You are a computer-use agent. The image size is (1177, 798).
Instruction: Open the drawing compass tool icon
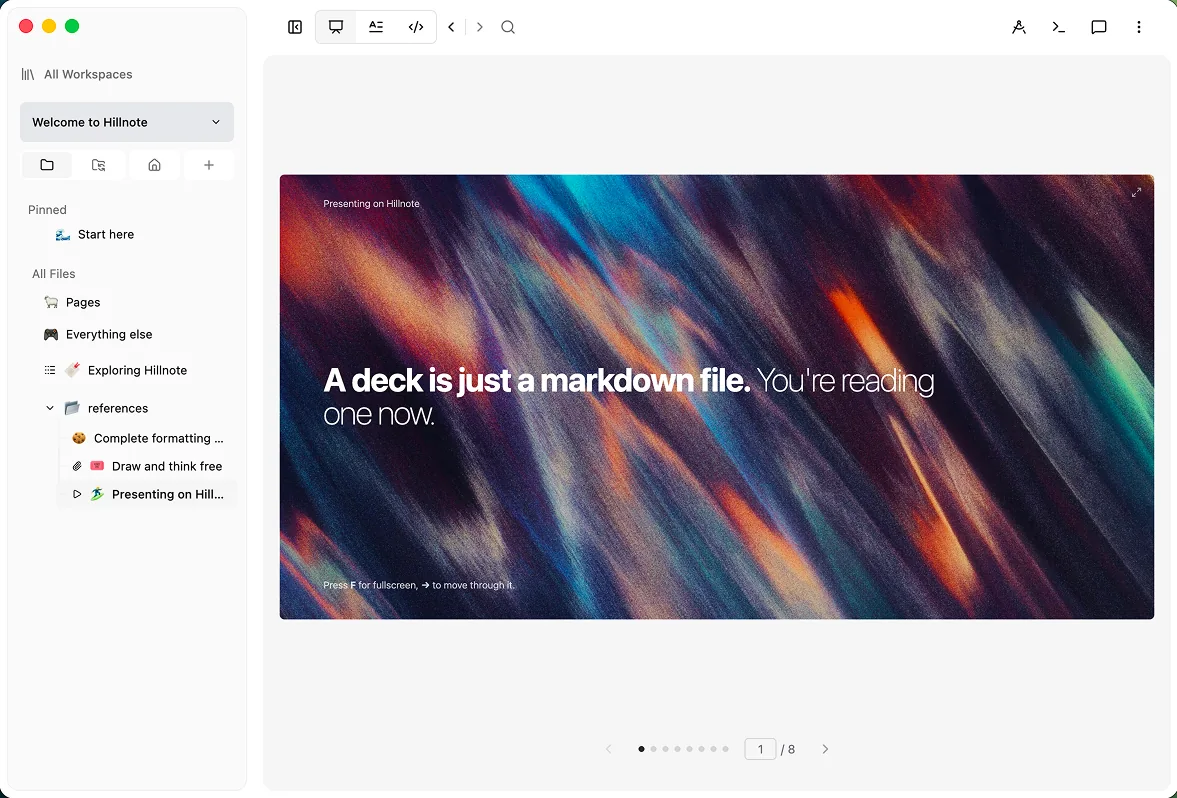[x=1019, y=27]
